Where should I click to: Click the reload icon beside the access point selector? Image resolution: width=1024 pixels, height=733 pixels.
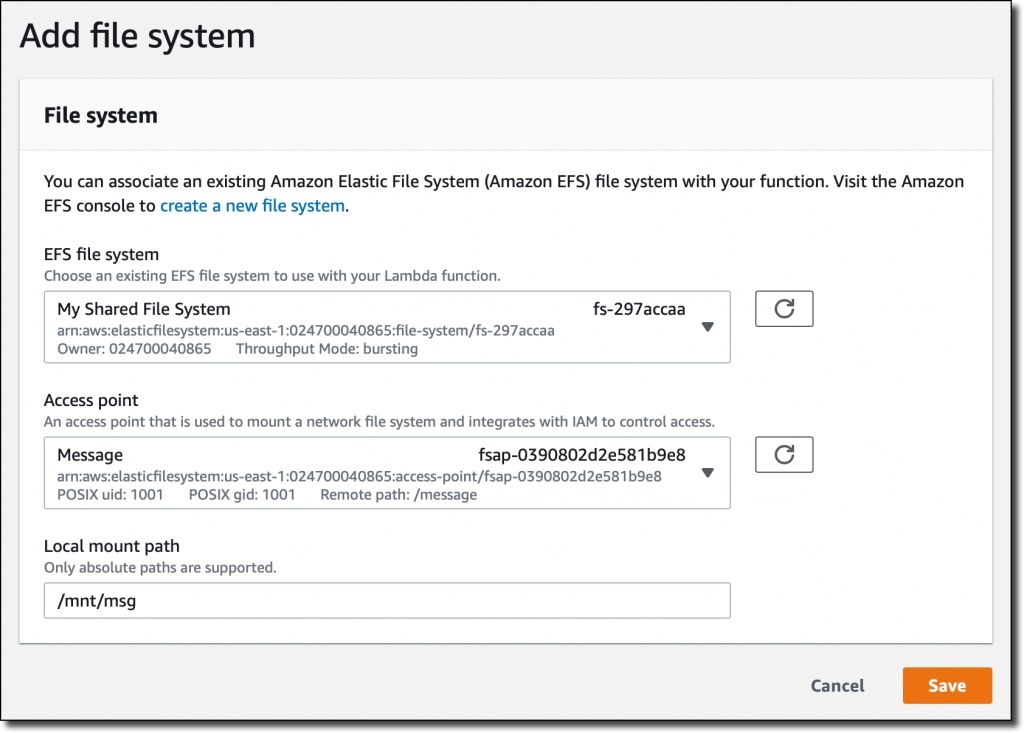coord(784,454)
